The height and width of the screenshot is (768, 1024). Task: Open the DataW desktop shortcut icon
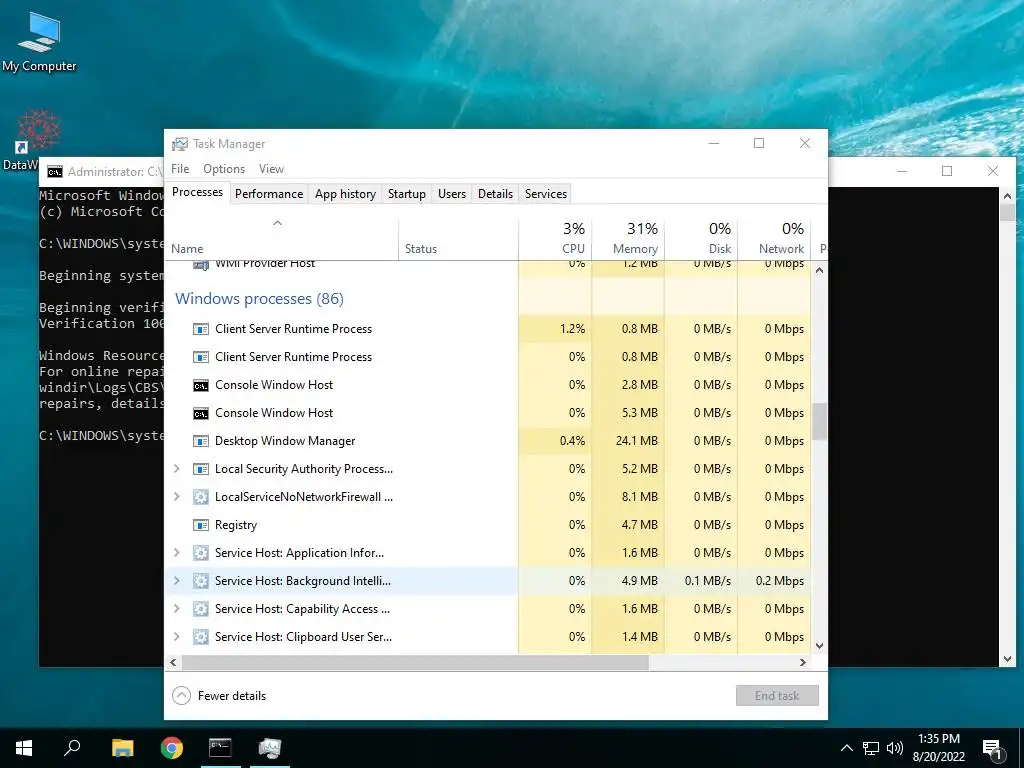(x=37, y=133)
